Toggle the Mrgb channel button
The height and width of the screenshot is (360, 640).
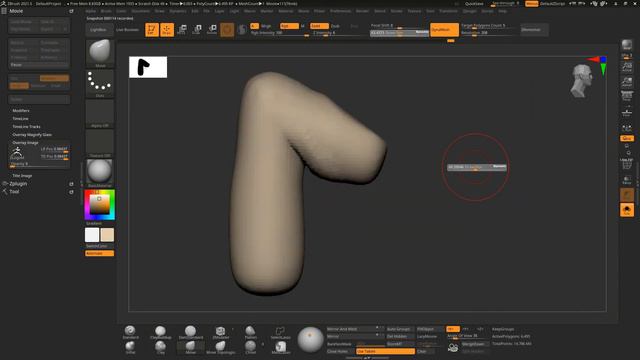click(x=266, y=26)
